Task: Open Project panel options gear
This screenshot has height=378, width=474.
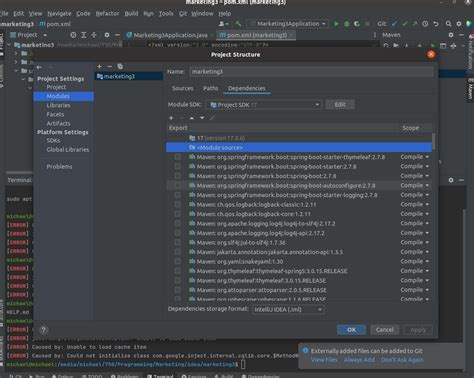Action: point(107,35)
